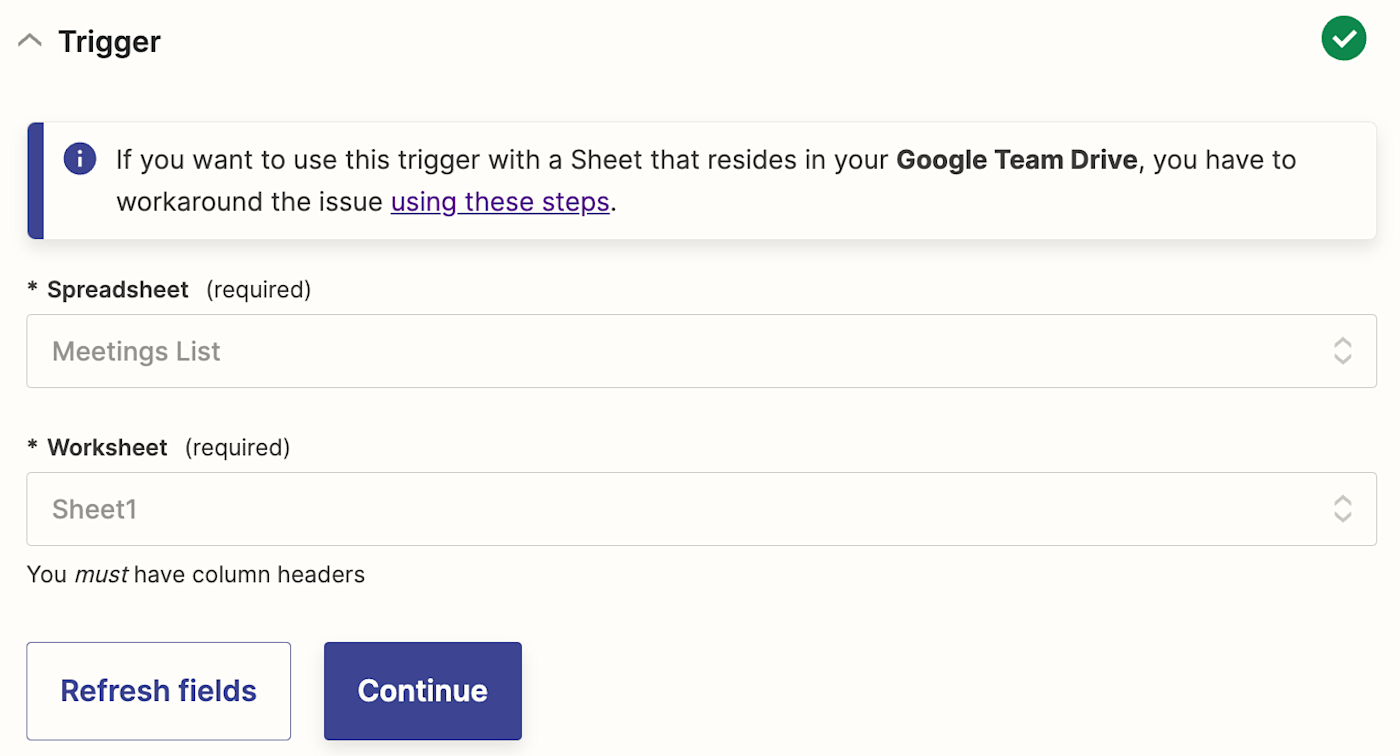Click the Worksheet field's up-down arrows icon
This screenshot has height=756, width=1400.
click(x=1342, y=509)
